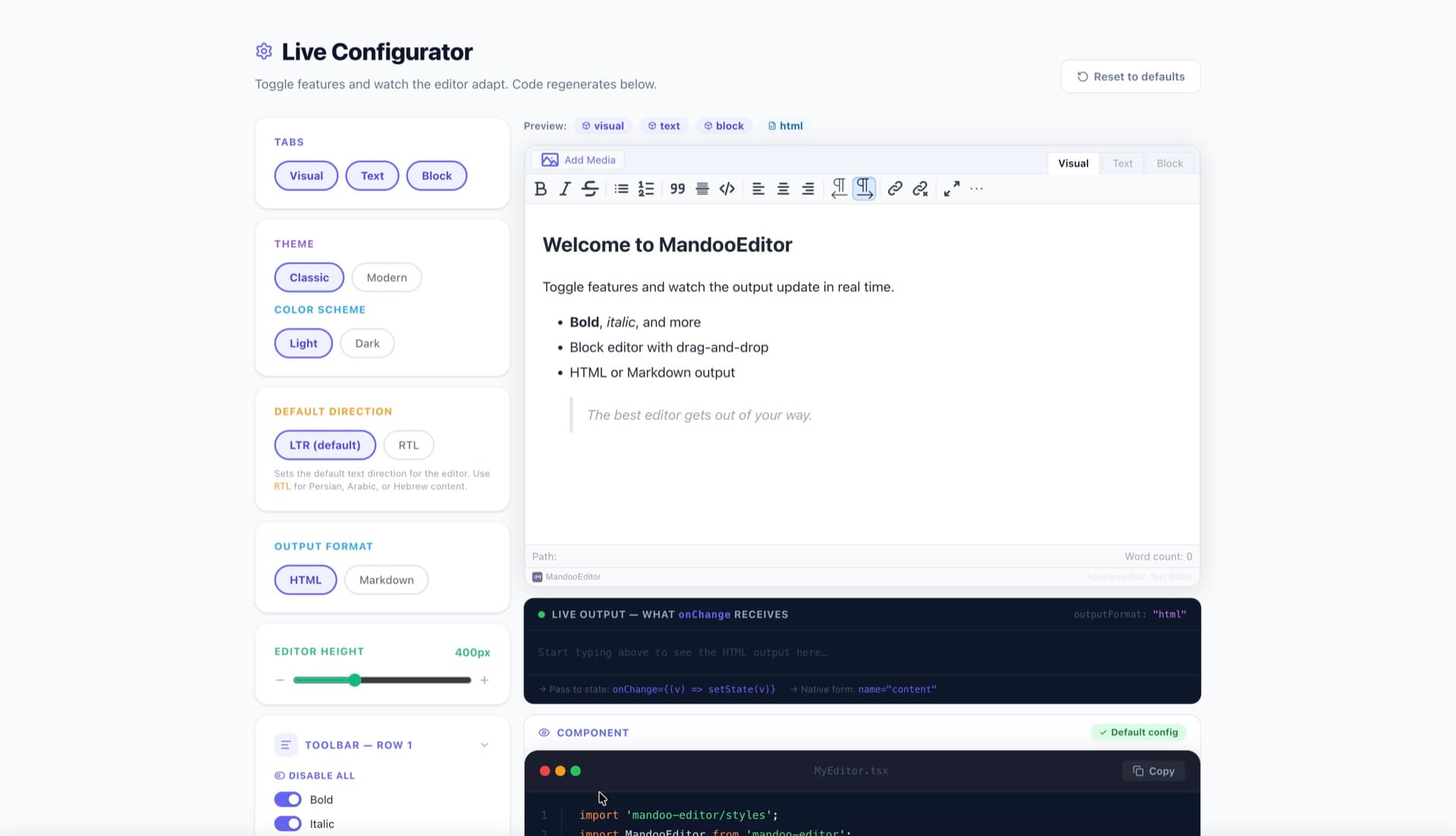Toggle the Text tab chip
This screenshot has height=836, width=1456.
pos(372,176)
